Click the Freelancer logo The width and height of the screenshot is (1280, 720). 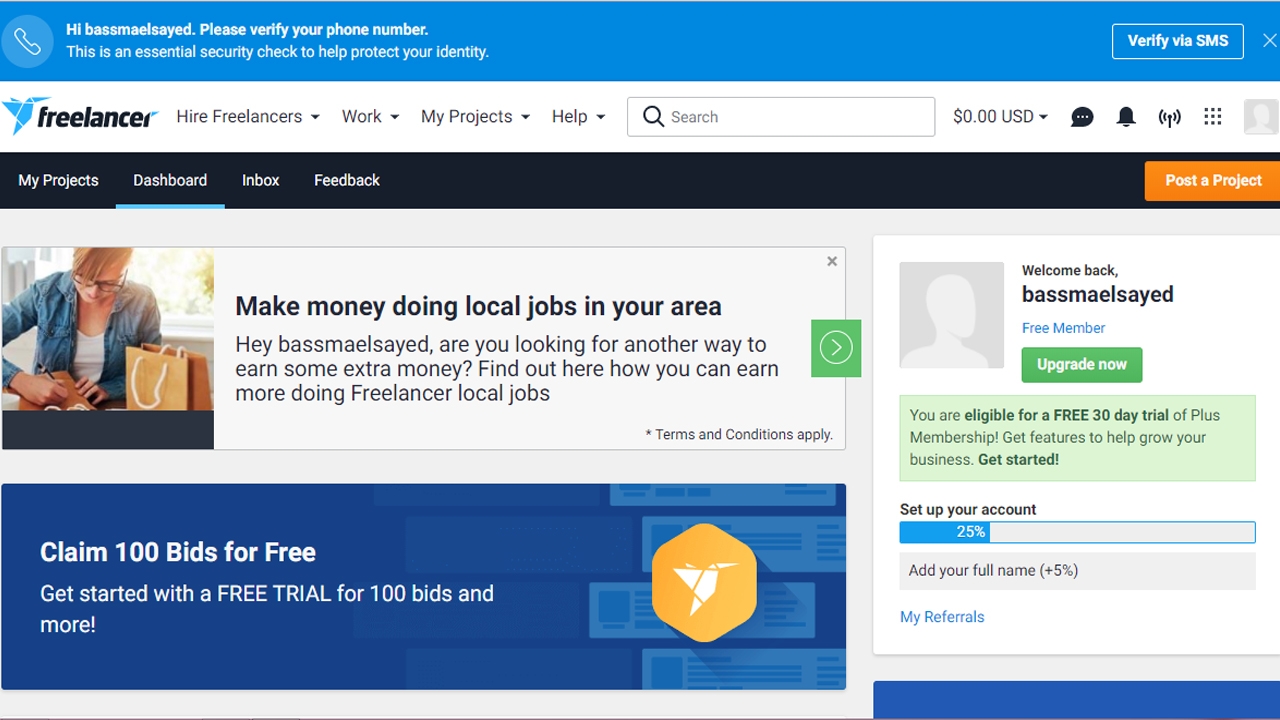tap(80, 116)
